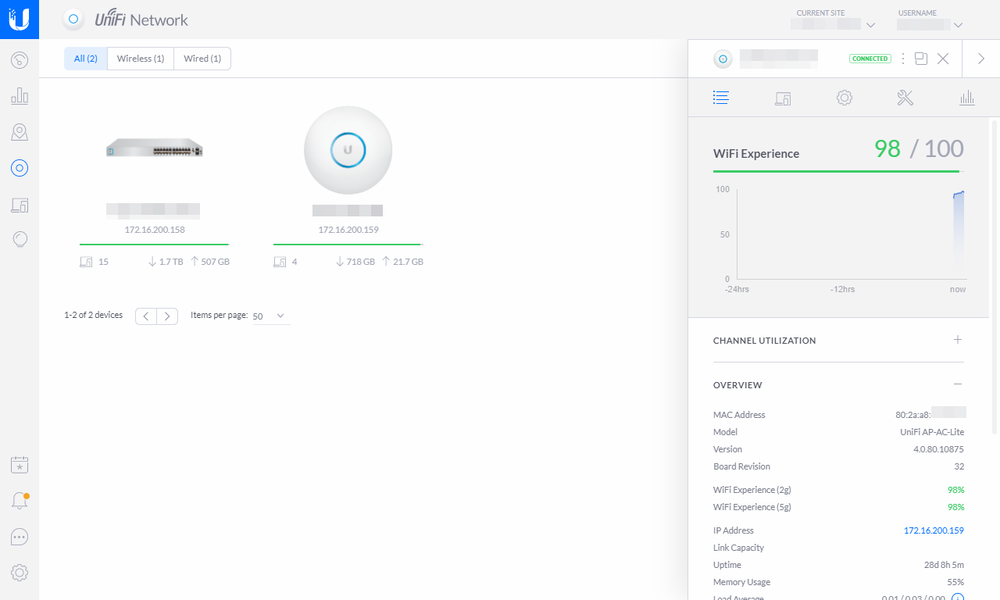Select the Wired devices tab
Screen dimensions: 1000x600
pyautogui.click(x=202, y=58)
